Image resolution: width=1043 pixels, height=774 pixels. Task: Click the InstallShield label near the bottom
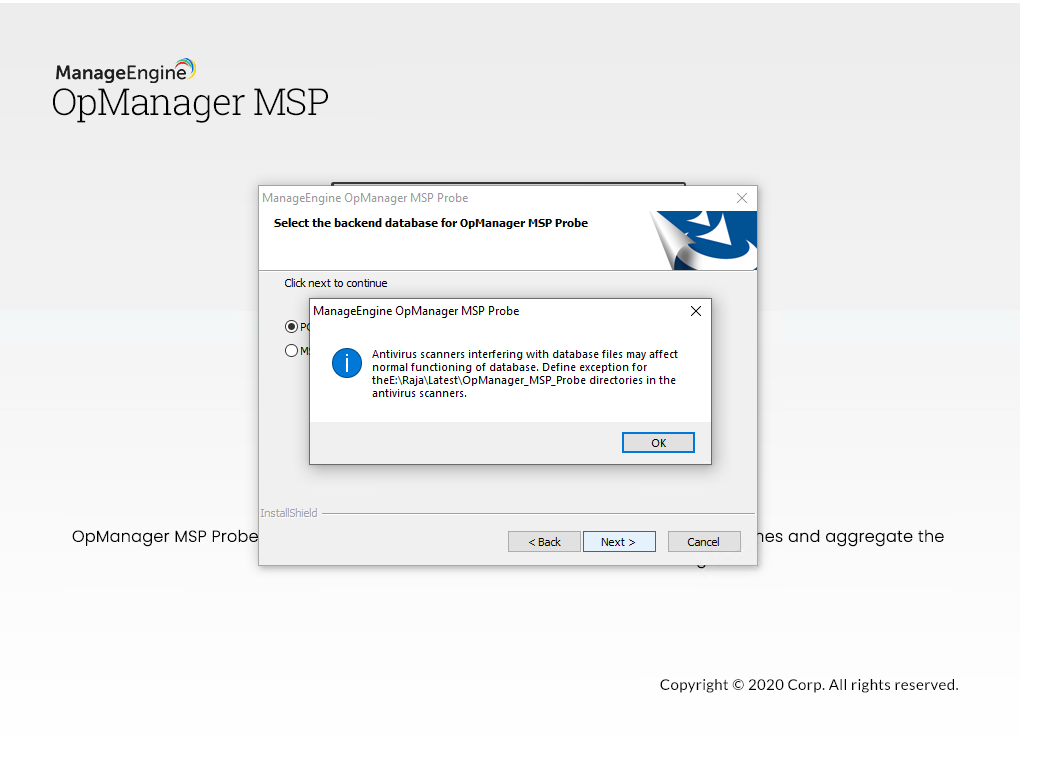click(288, 512)
